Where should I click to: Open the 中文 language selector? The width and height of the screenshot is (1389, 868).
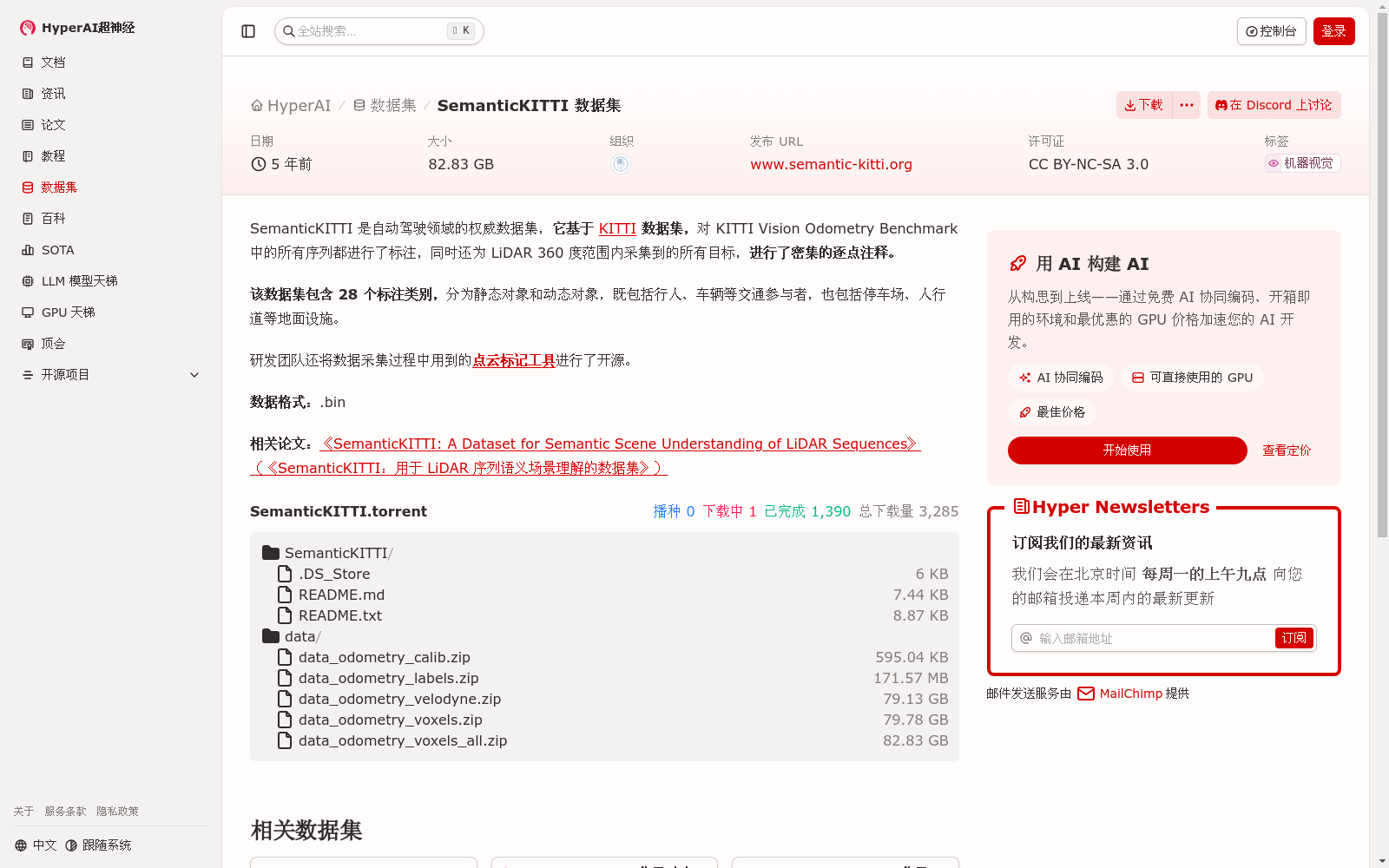coord(36,845)
